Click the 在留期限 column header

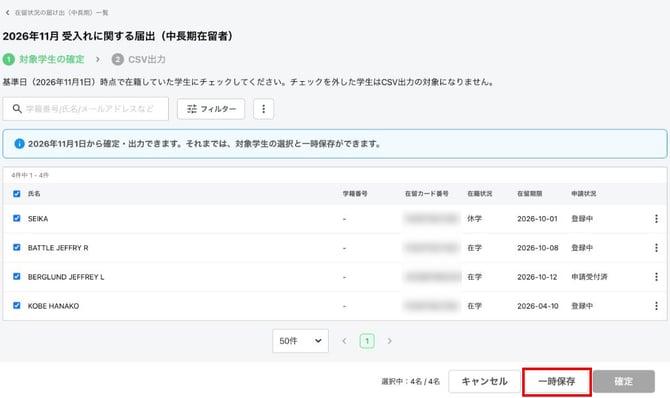pyautogui.click(x=530, y=194)
